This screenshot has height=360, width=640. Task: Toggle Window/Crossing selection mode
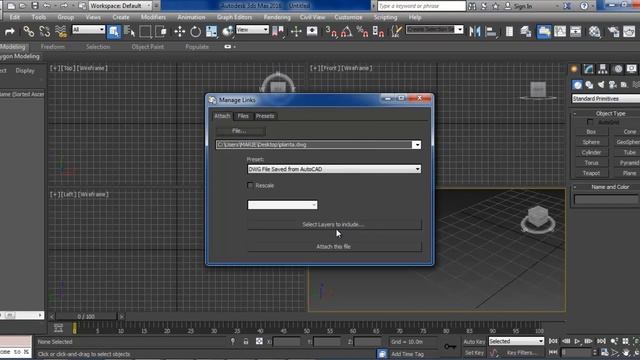point(161,31)
